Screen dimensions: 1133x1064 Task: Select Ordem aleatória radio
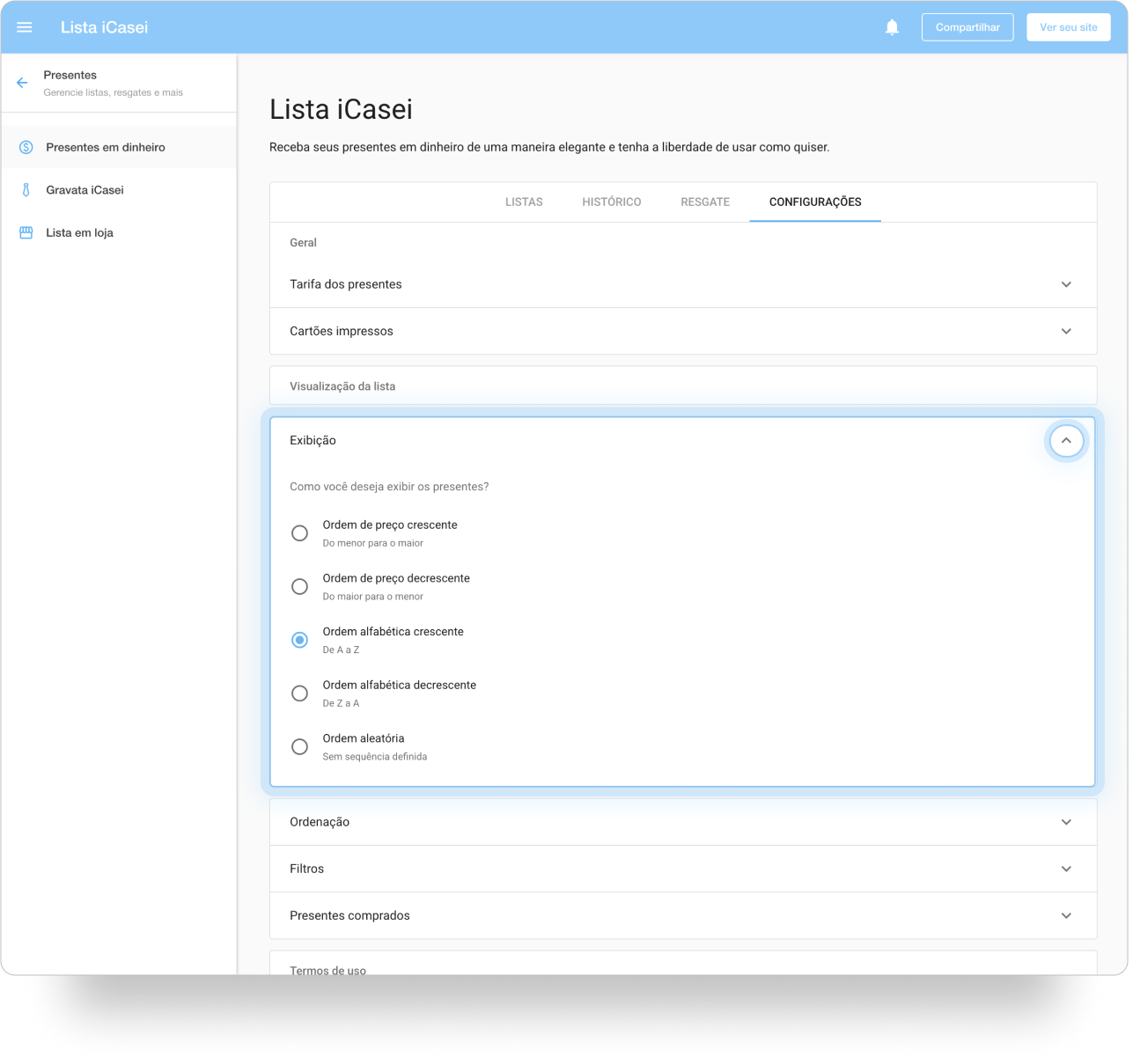click(x=299, y=746)
